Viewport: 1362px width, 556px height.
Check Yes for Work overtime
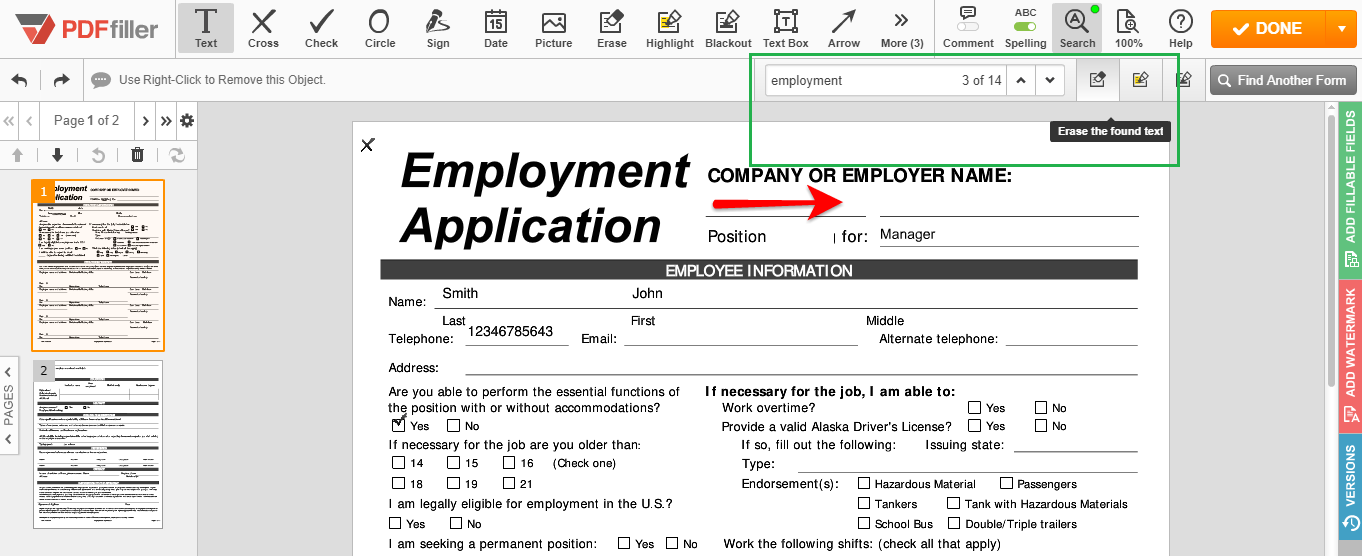(974, 407)
